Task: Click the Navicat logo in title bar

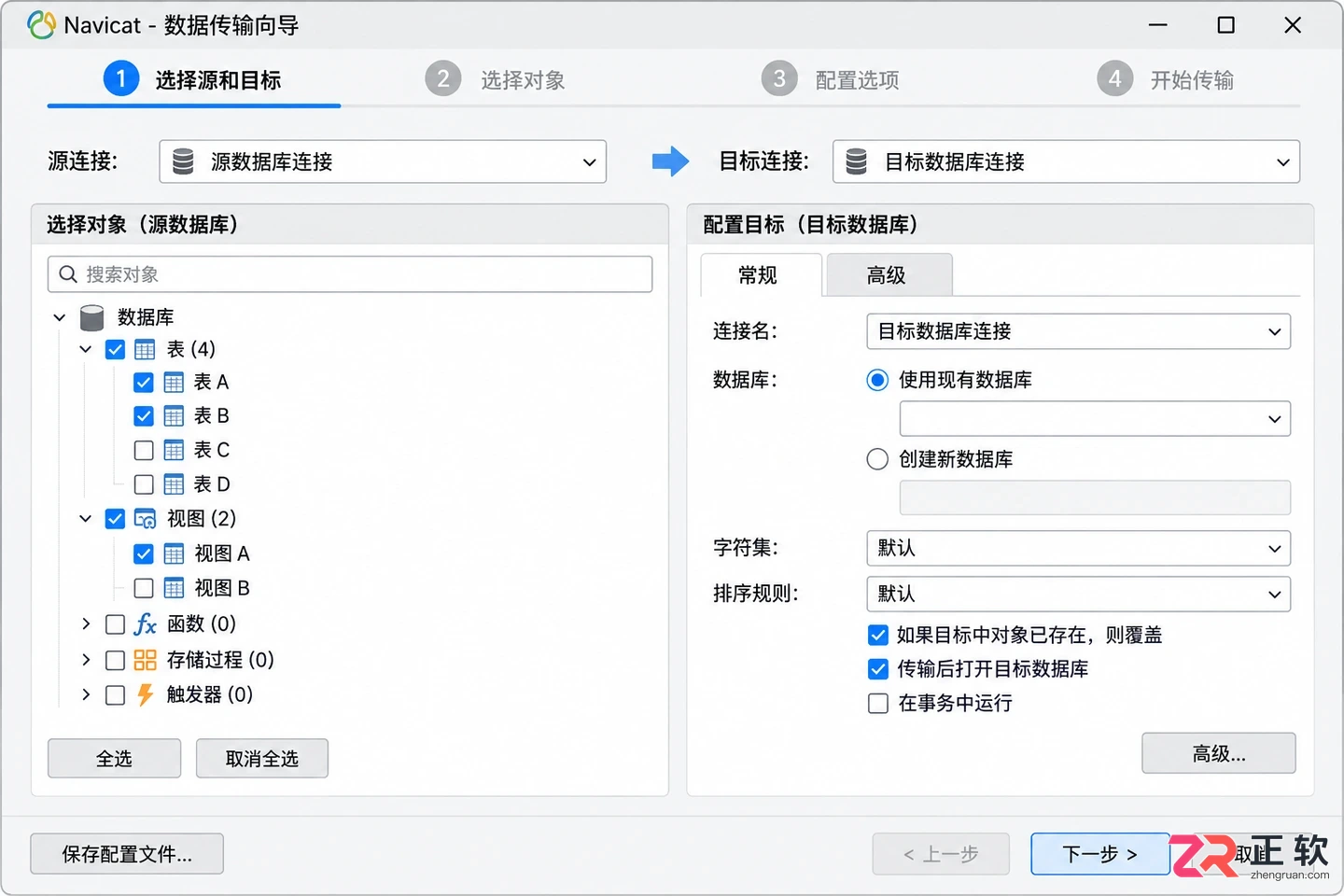Action: click(x=41, y=25)
